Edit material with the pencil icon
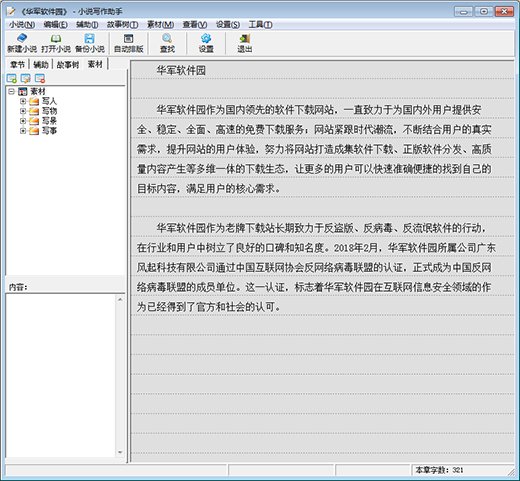This screenshot has height=481, width=520. 26,78
